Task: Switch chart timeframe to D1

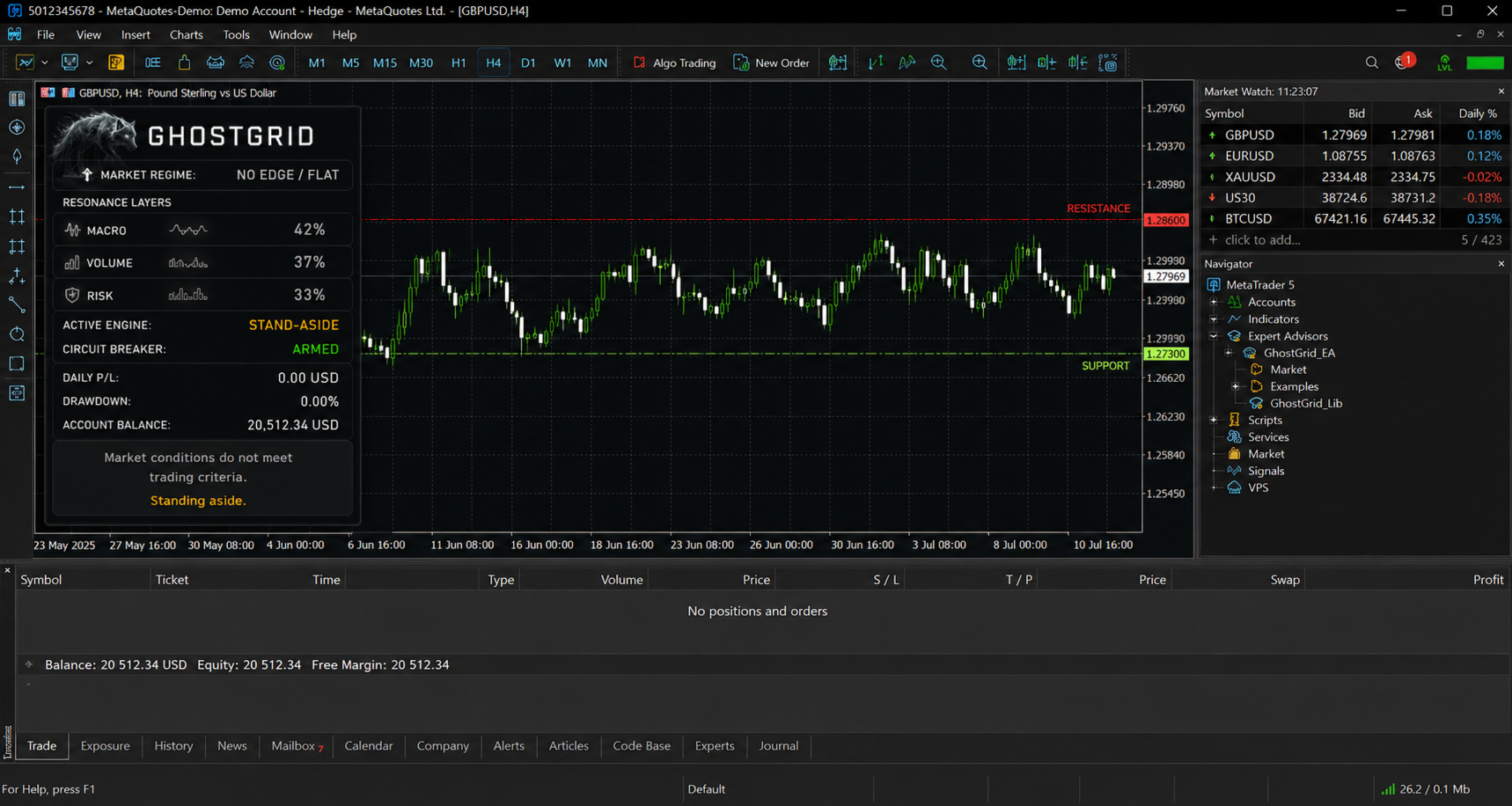Action: (x=528, y=62)
